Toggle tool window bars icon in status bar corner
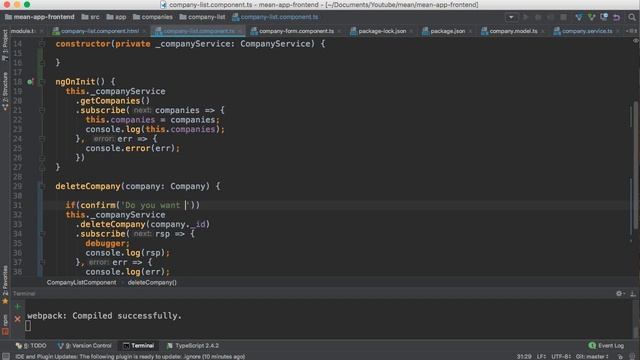 (x=6, y=356)
